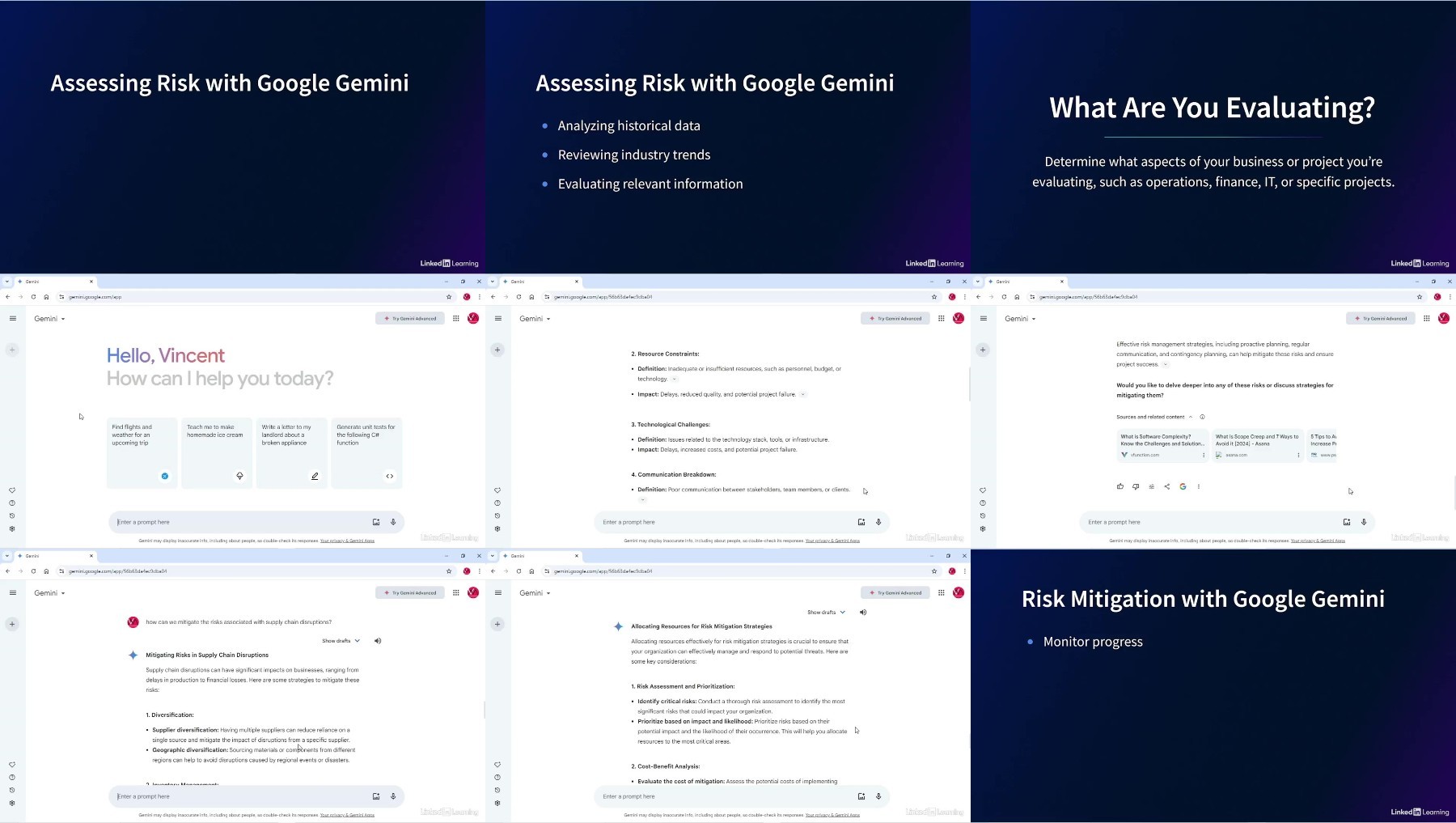Expand Show drafts above Allocating Resources response
Viewport: 1456px width, 823px height.
826,613
